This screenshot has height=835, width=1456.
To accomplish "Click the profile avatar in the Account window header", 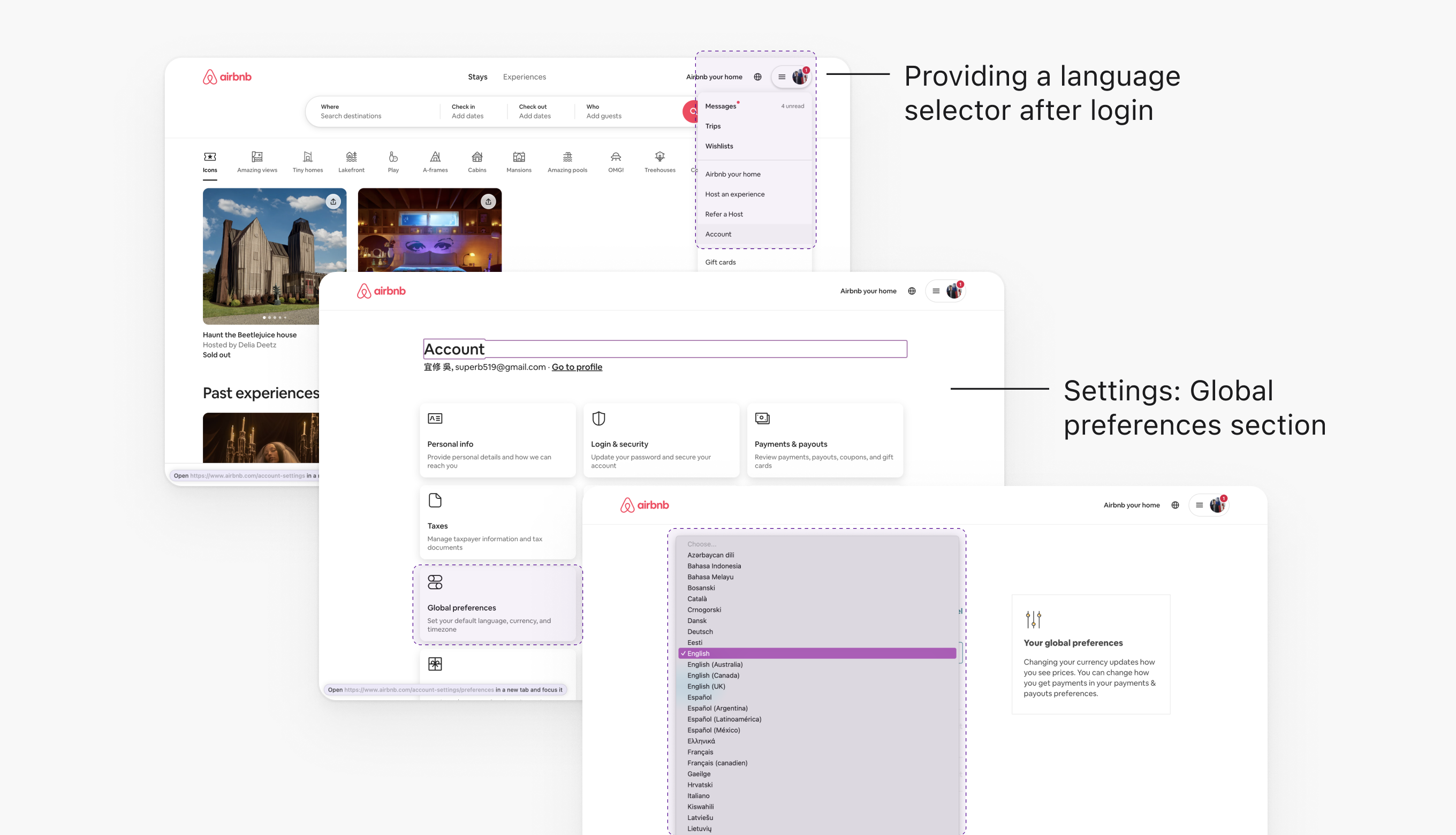I will tap(954, 291).
